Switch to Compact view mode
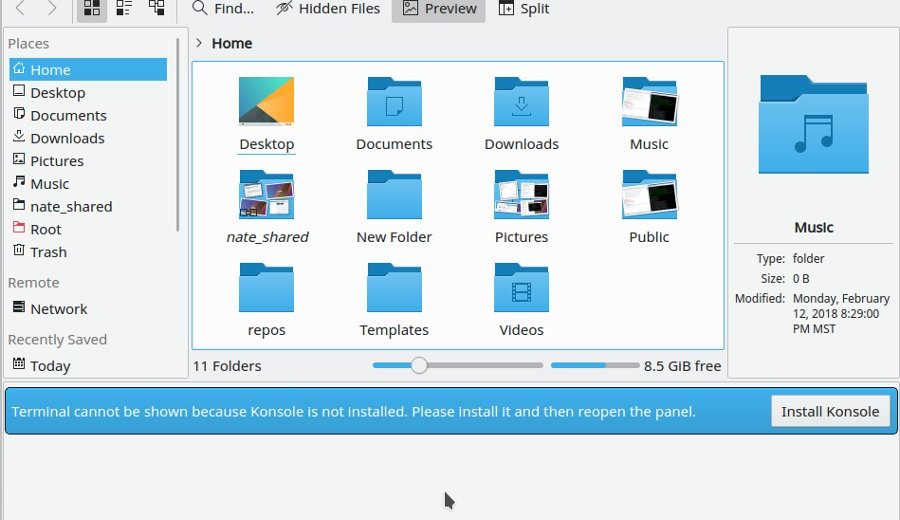Screen dimensions: 900x520 124,9
